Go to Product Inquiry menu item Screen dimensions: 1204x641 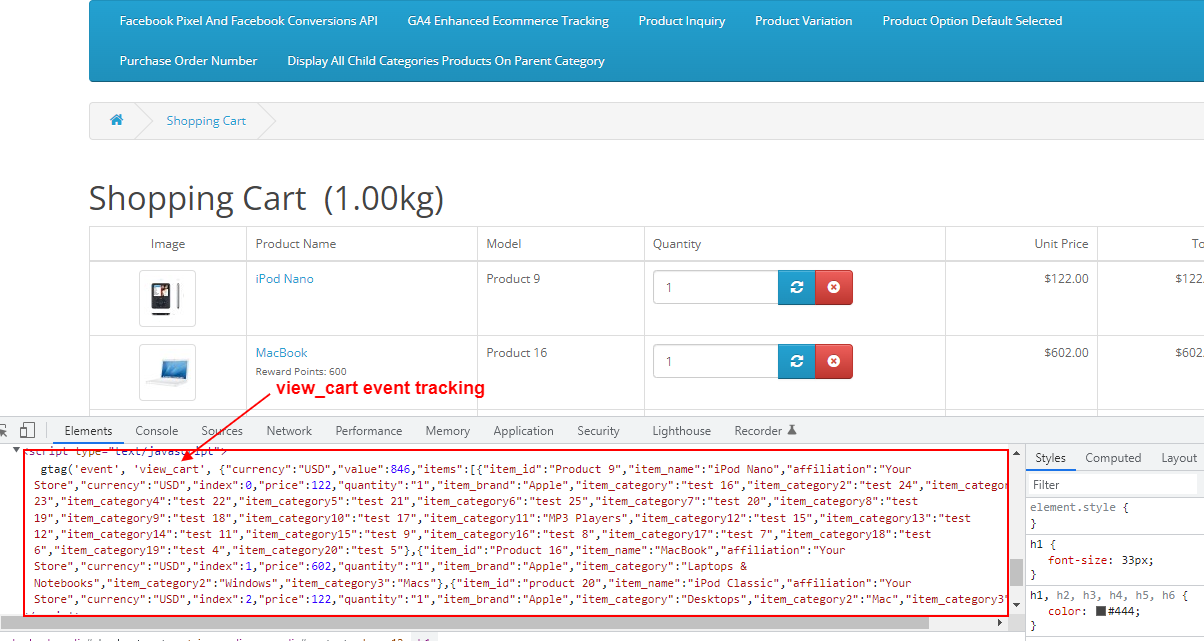pos(682,21)
